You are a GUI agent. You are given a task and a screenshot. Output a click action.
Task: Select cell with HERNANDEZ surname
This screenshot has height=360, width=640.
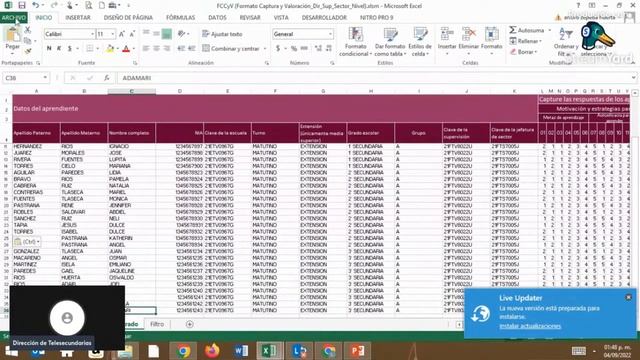pos(36,146)
